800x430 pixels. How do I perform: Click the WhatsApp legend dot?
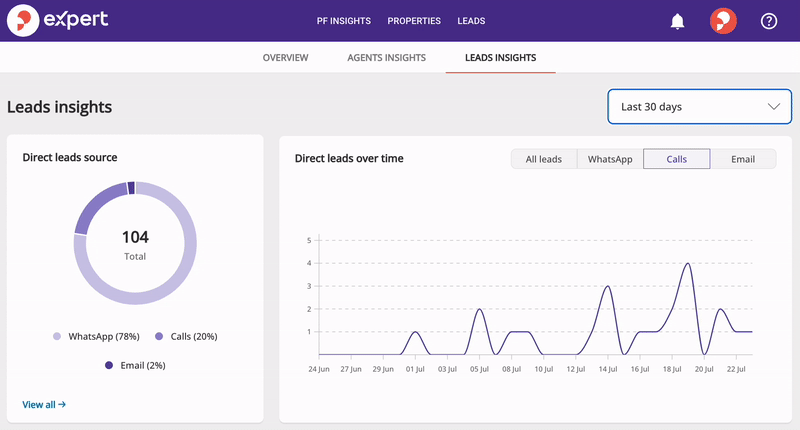[58, 337]
